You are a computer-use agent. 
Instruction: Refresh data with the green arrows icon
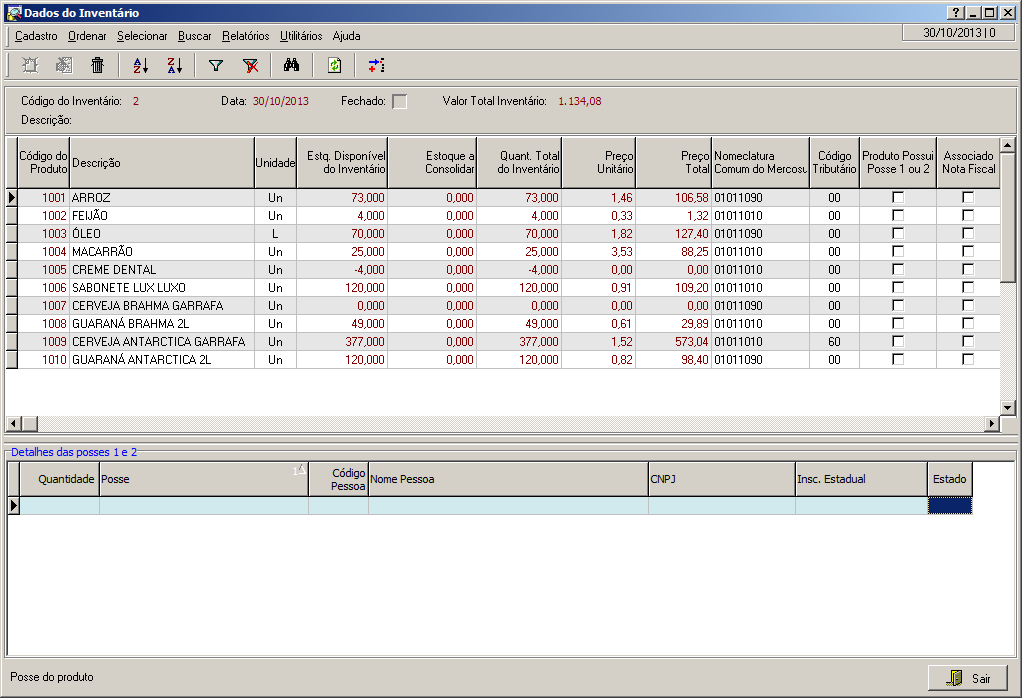[x=334, y=66]
